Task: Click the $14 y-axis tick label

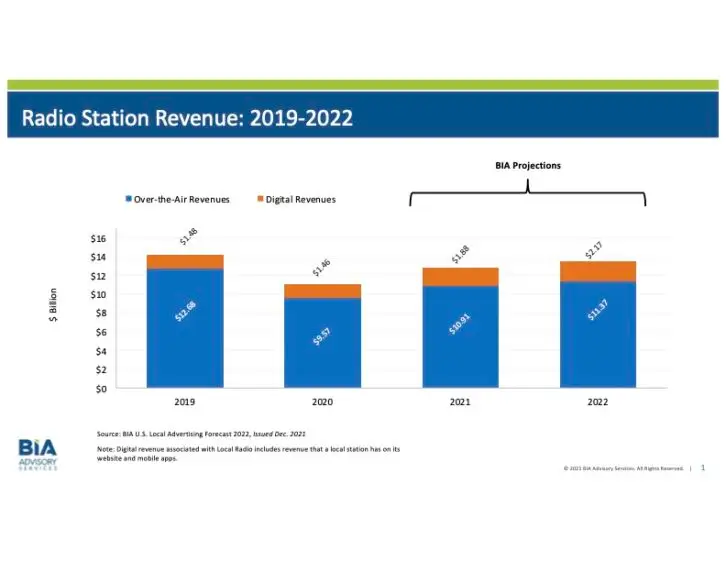Action: click(98, 257)
